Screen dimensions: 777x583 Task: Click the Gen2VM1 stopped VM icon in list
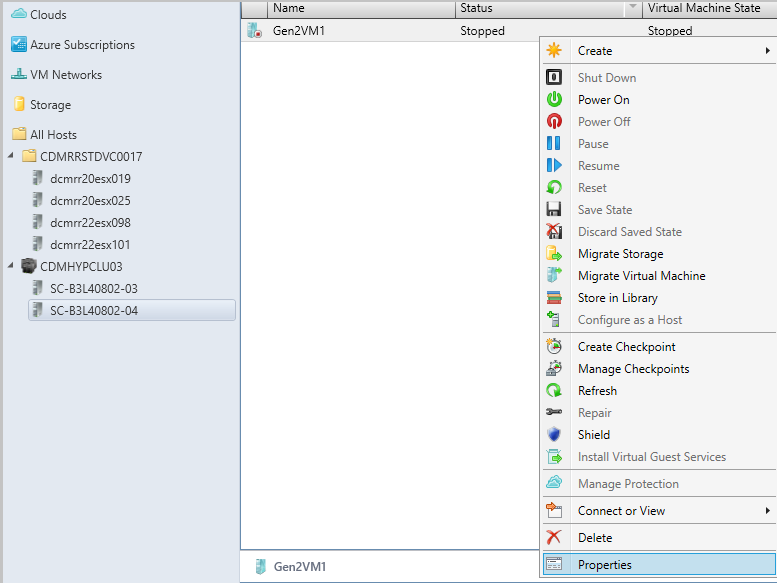tap(255, 31)
